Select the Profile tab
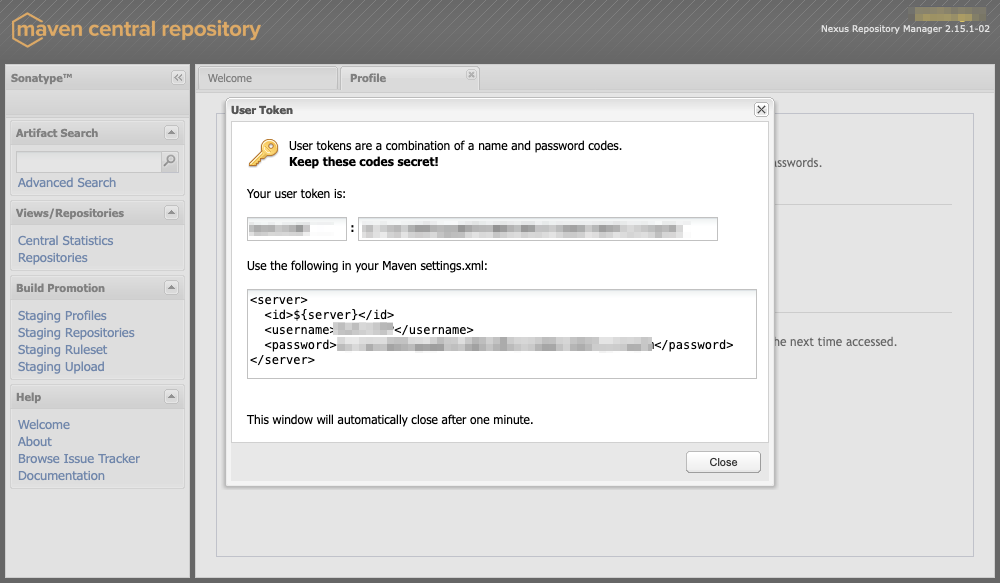The image size is (1000, 583). click(x=409, y=78)
